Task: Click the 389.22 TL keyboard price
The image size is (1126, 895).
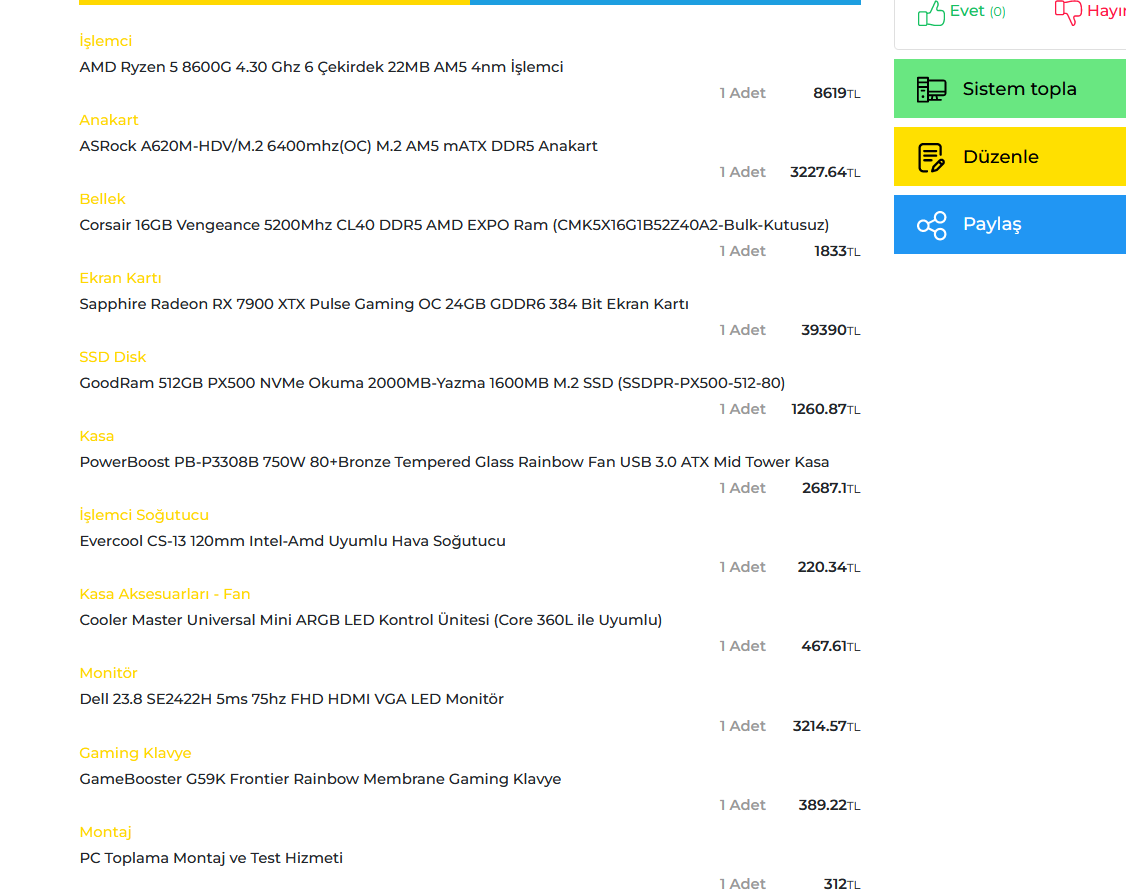Action: point(829,805)
